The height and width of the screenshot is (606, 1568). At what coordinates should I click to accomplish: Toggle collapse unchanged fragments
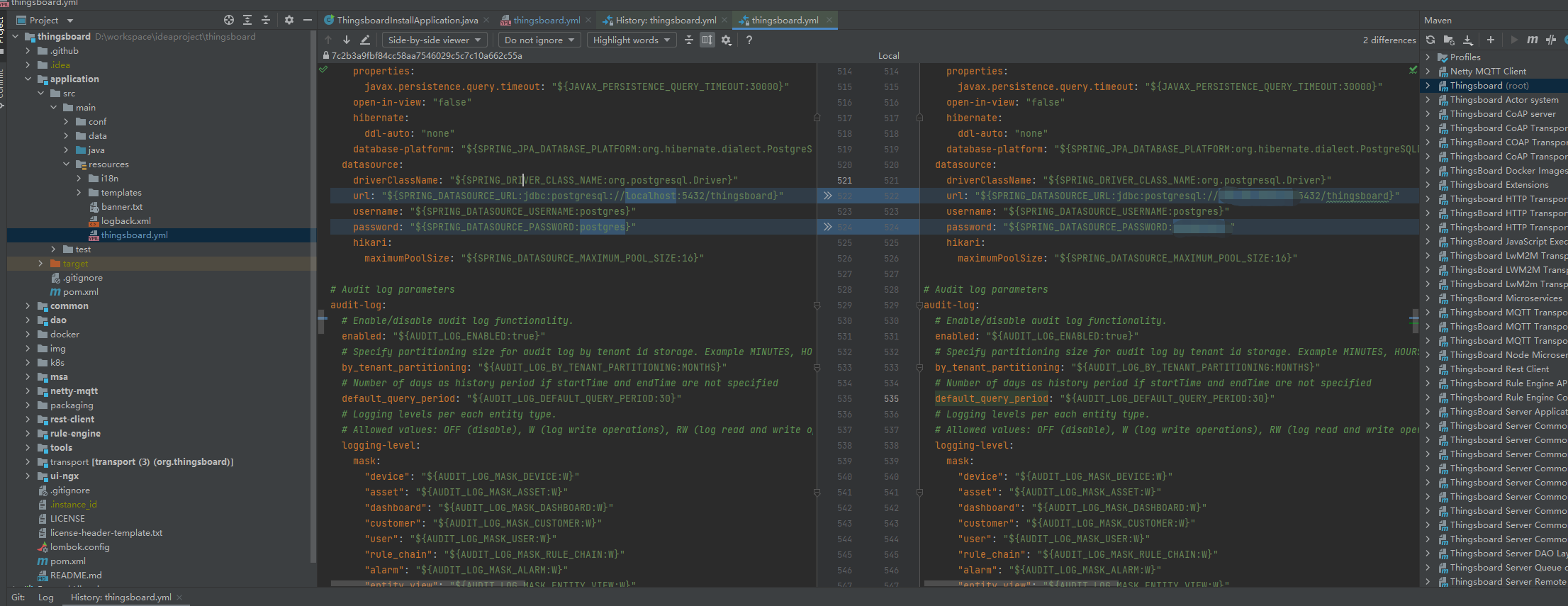point(688,40)
